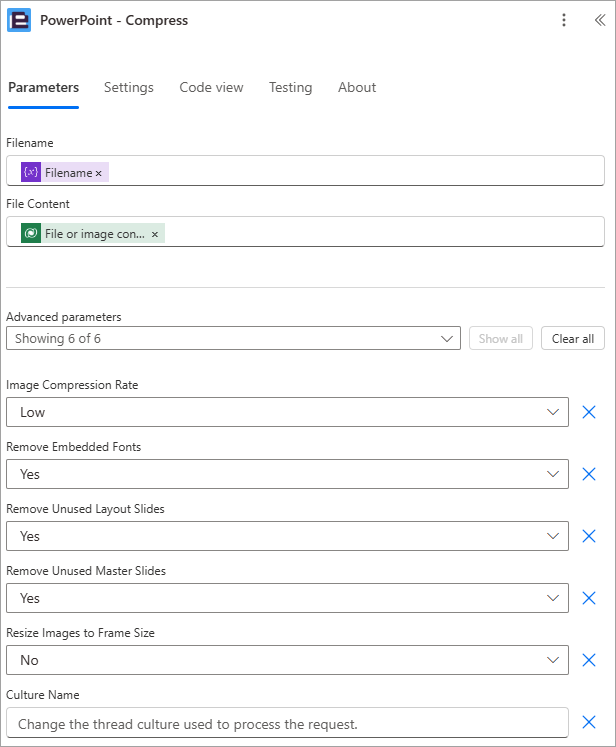Click the Clear all button

pos(573,338)
